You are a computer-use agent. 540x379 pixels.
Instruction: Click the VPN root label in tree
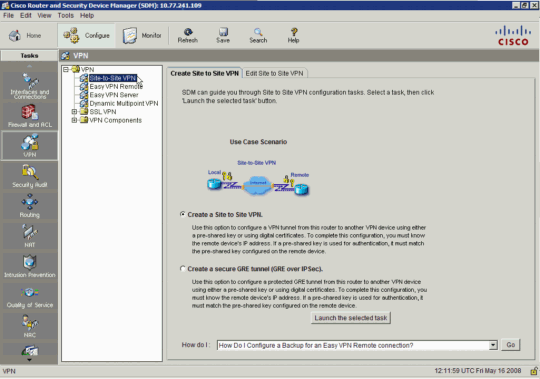pos(87,70)
